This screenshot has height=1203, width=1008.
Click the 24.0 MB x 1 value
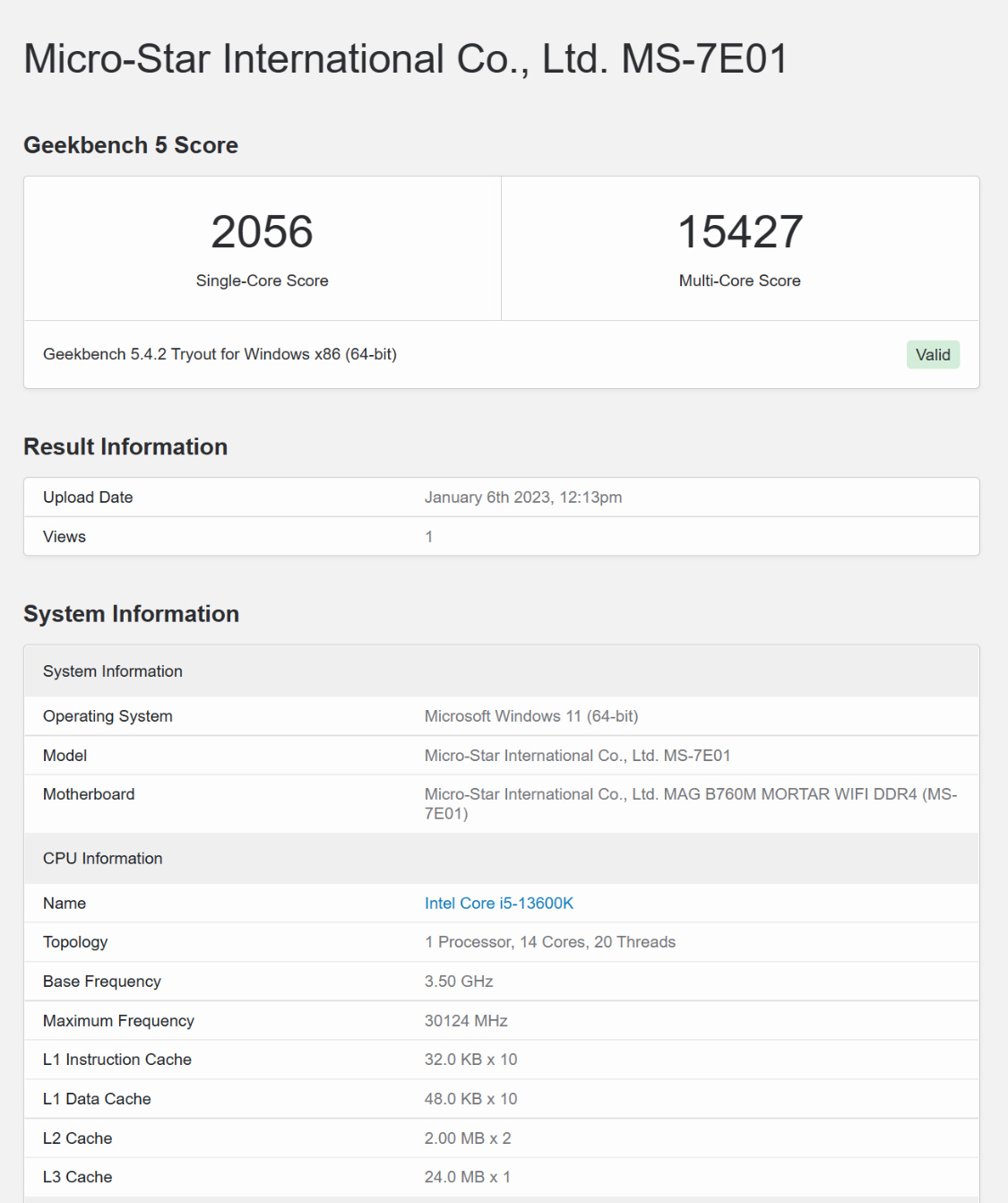click(x=468, y=1177)
